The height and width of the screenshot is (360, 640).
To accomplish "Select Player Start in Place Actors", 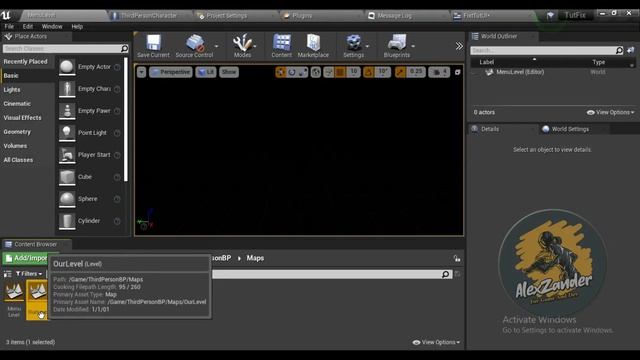I will 90,155.
